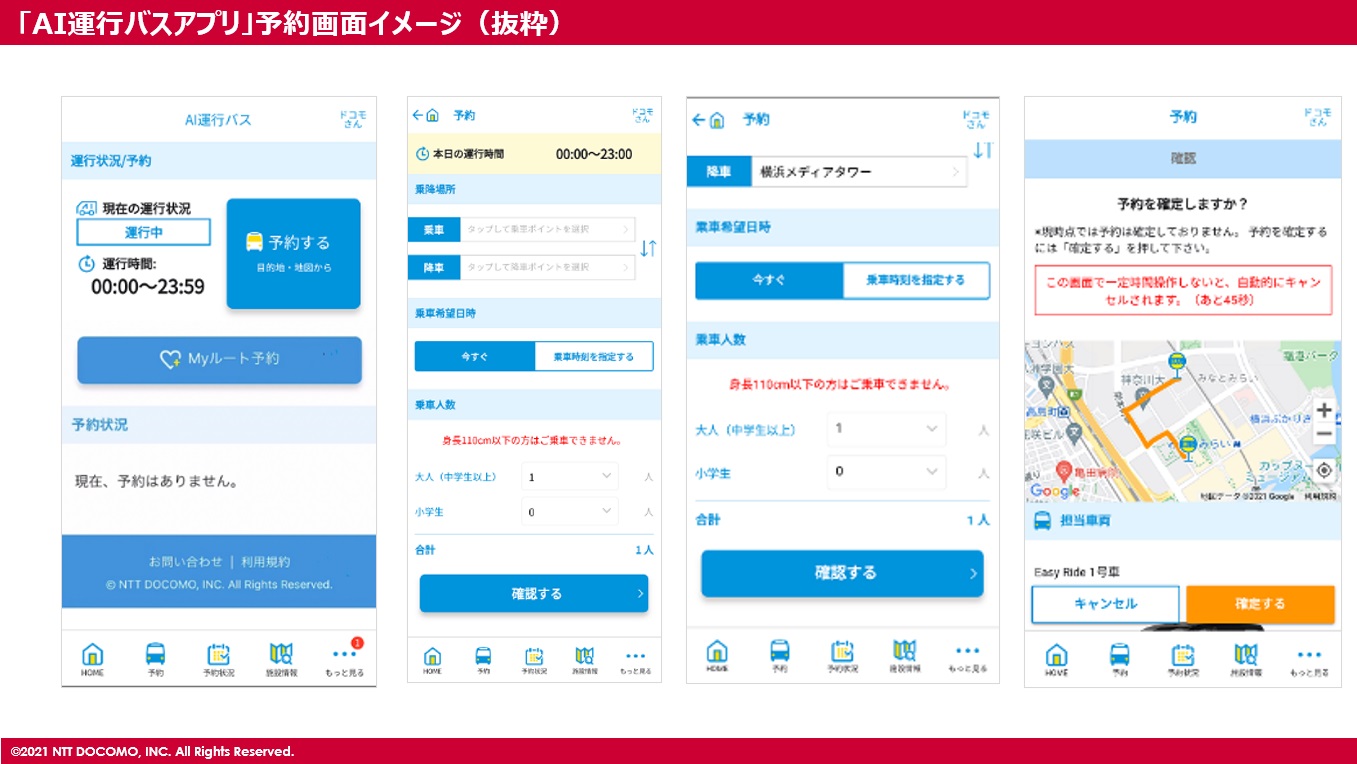
Task: Tap もっと見る icon with the notification badge
Action: pos(344,658)
